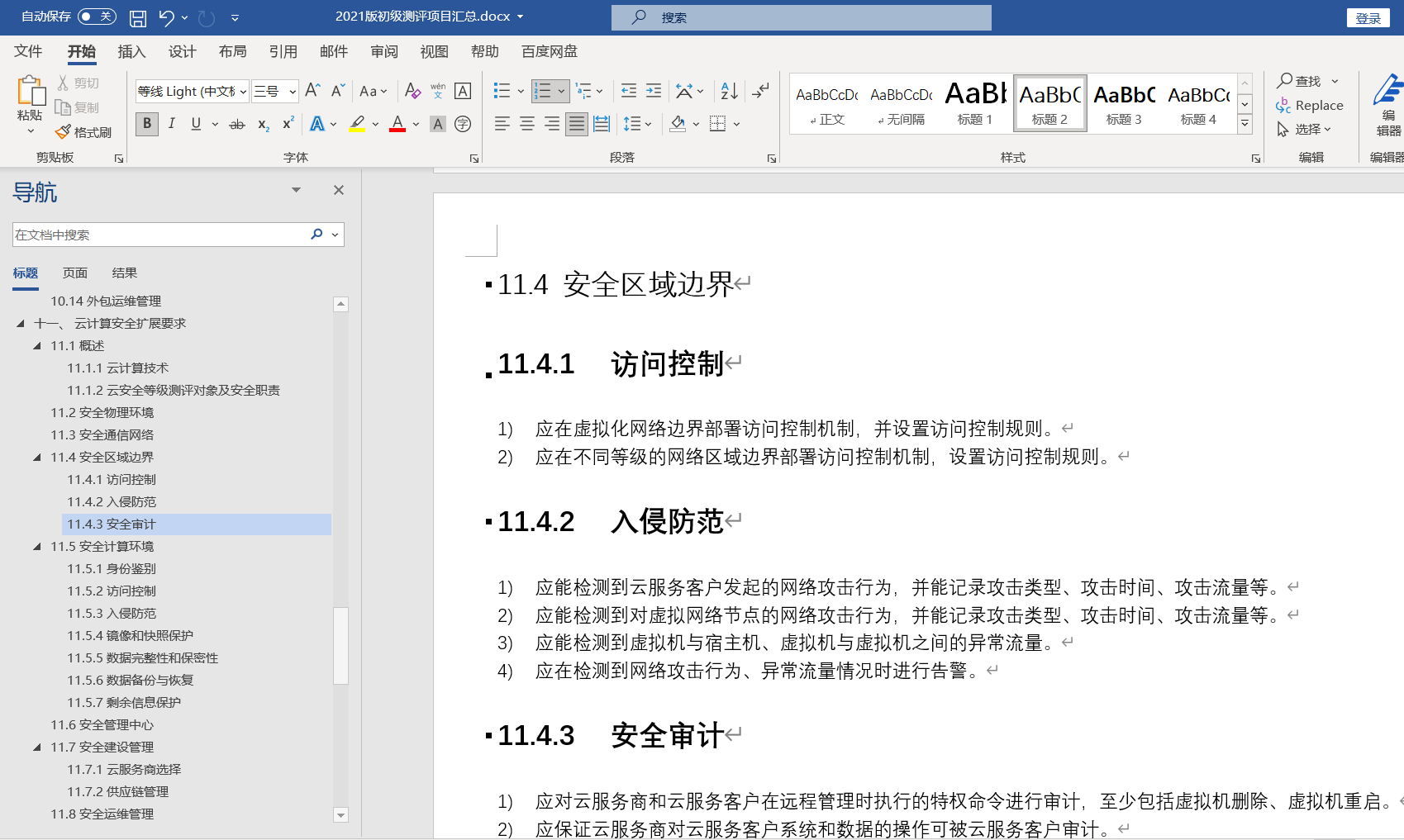The height and width of the screenshot is (840, 1404).
Task: Click the Format Painter (格式刷) icon
Action: 63,132
